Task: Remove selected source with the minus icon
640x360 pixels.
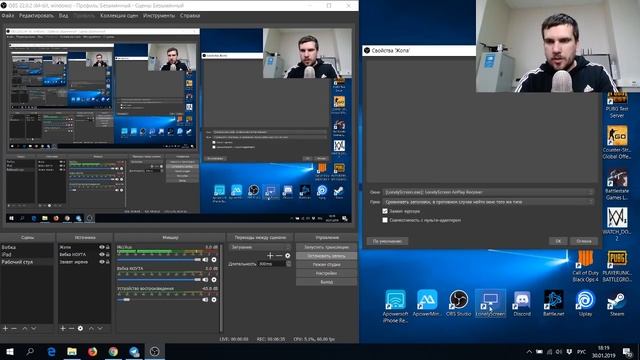Action: click(x=71, y=328)
